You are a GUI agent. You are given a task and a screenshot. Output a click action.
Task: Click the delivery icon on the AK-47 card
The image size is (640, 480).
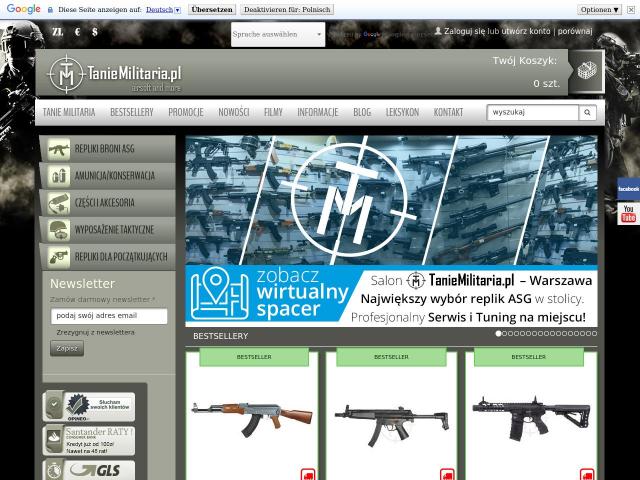pyautogui.click(x=308, y=475)
